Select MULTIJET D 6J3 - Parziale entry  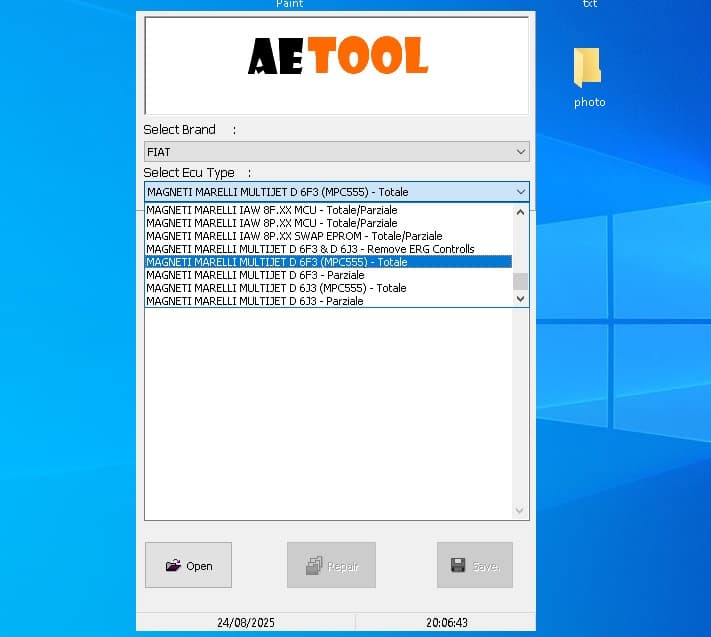tap(328, 301)
